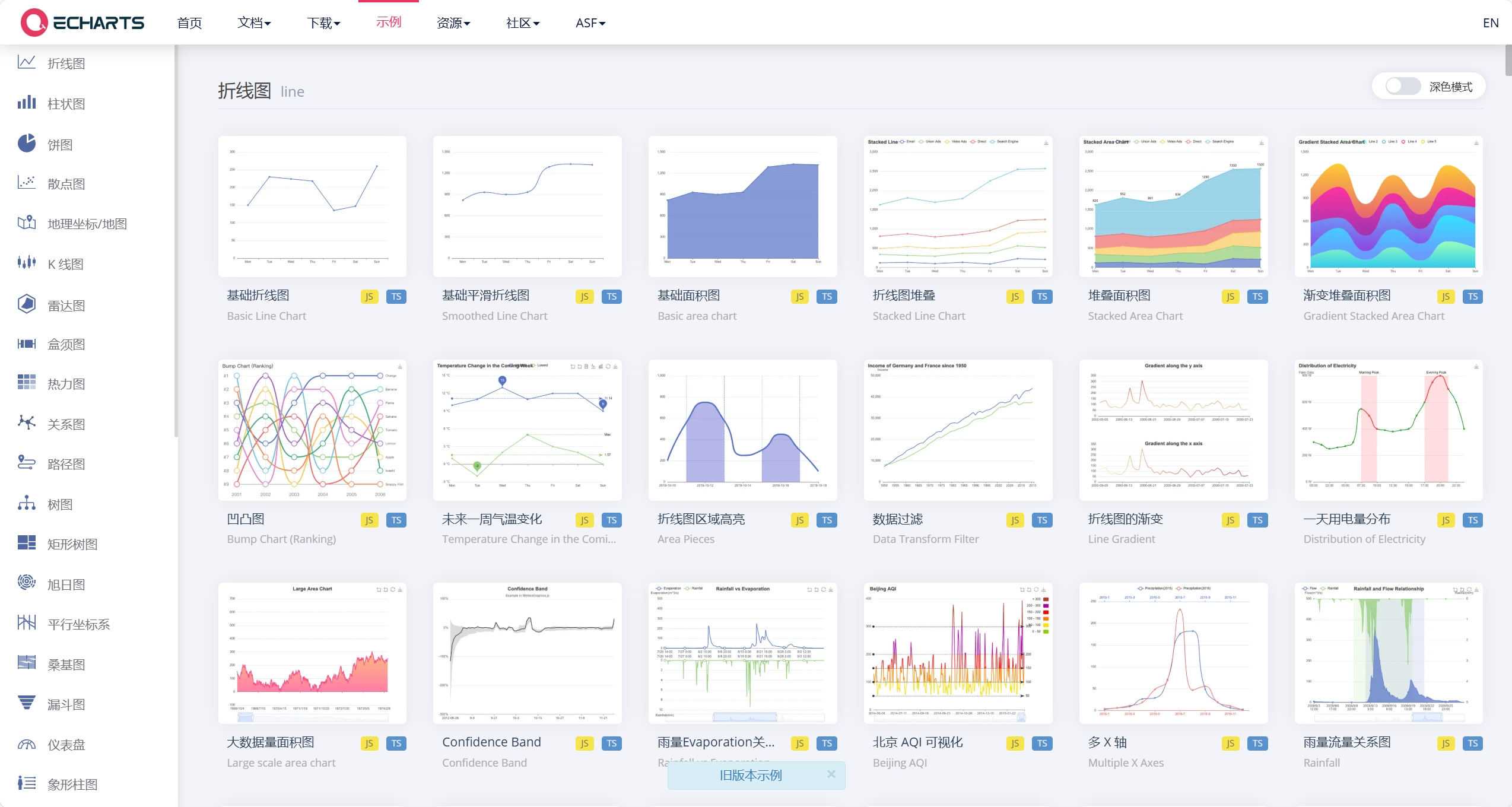Viewport: 1512px width, 807px height.
Task: Switch language with EN link
Action: [1490, 23]
